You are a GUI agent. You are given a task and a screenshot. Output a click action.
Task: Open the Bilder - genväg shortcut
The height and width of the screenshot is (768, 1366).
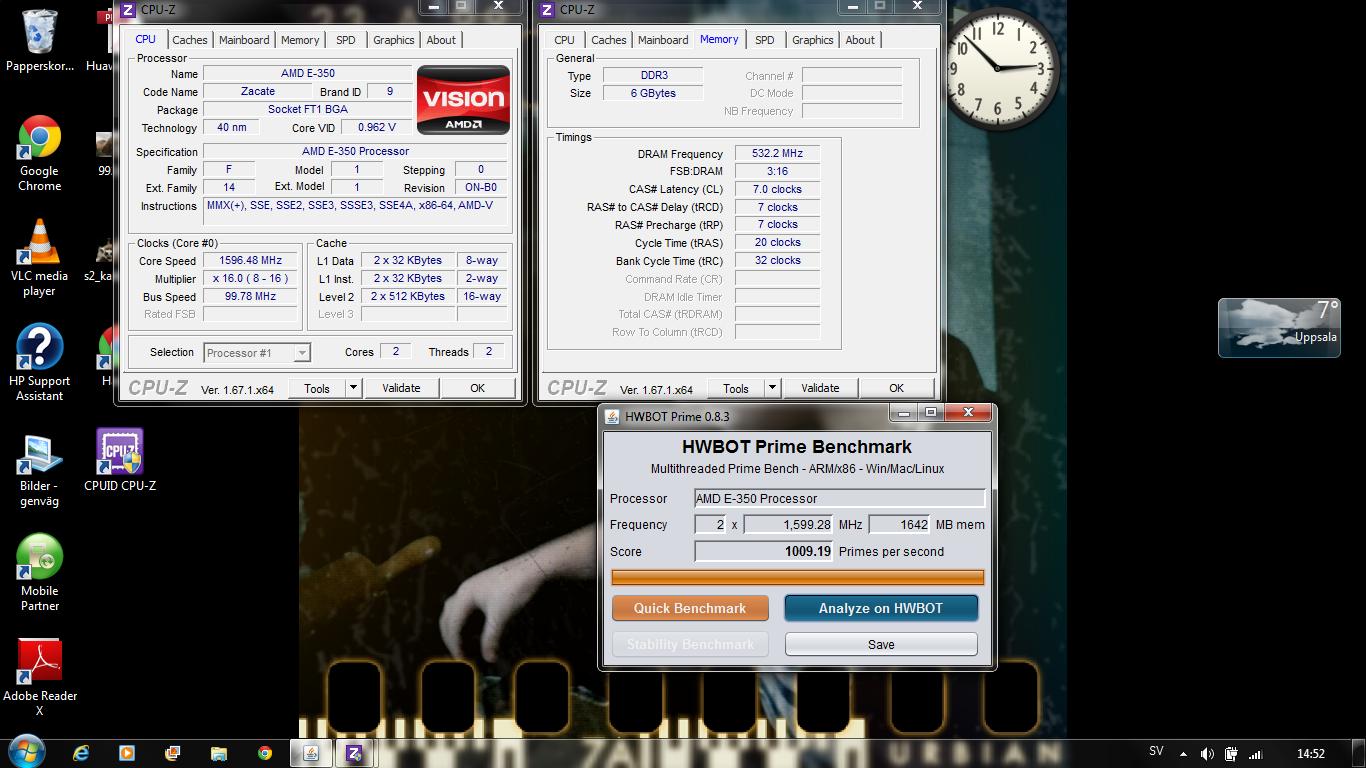[x=39, y=470]
